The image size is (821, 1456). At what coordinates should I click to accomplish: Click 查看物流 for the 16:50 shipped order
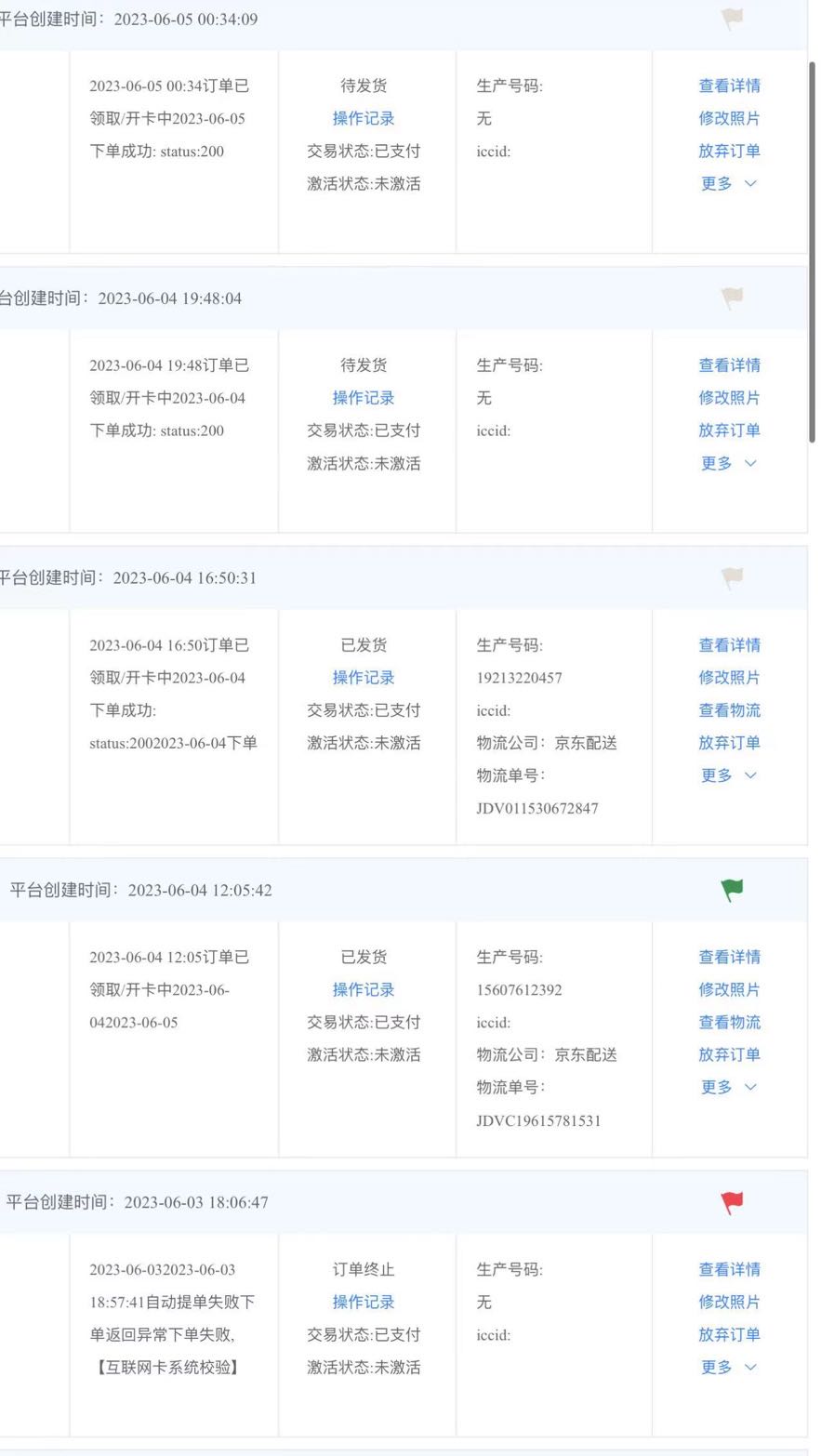pyautogui.click(x=729, y=710)
